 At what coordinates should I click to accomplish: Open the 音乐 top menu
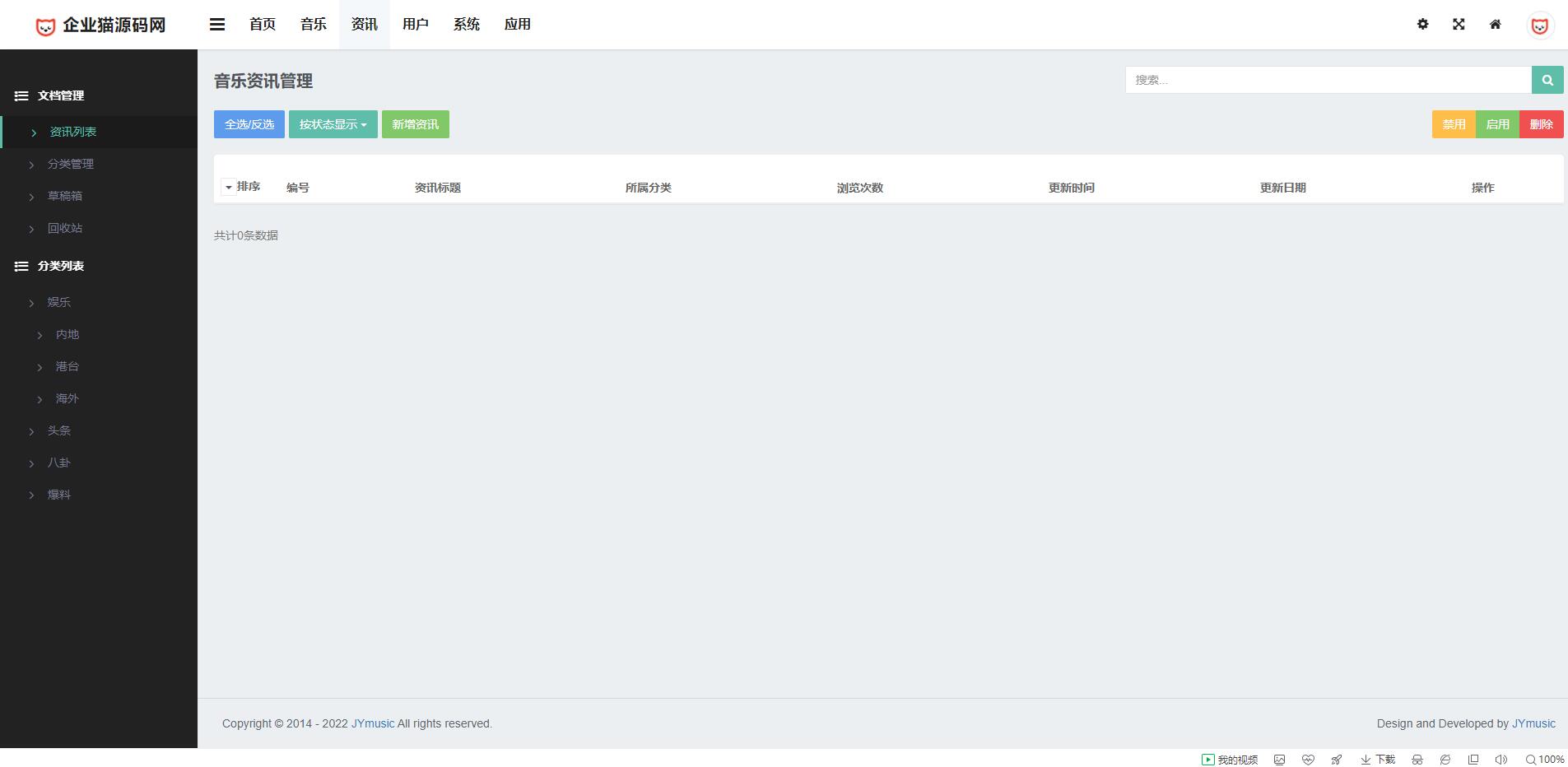[314, 25]
